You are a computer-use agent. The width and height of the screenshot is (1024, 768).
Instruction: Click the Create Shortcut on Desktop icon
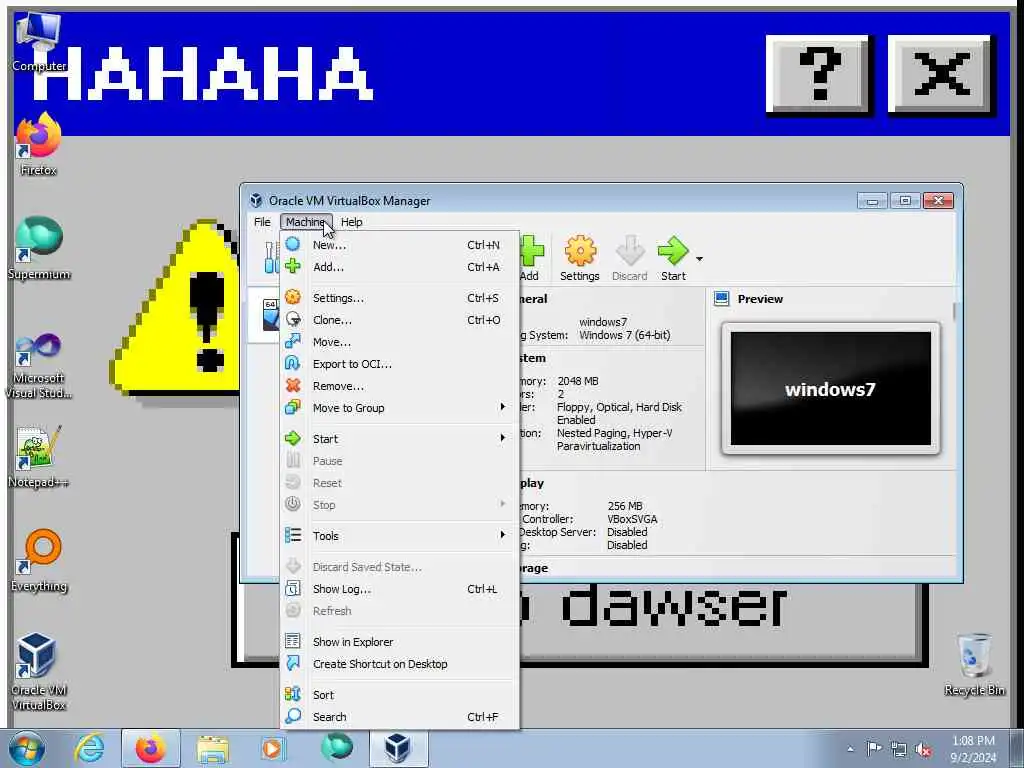(x=293, y=663)
